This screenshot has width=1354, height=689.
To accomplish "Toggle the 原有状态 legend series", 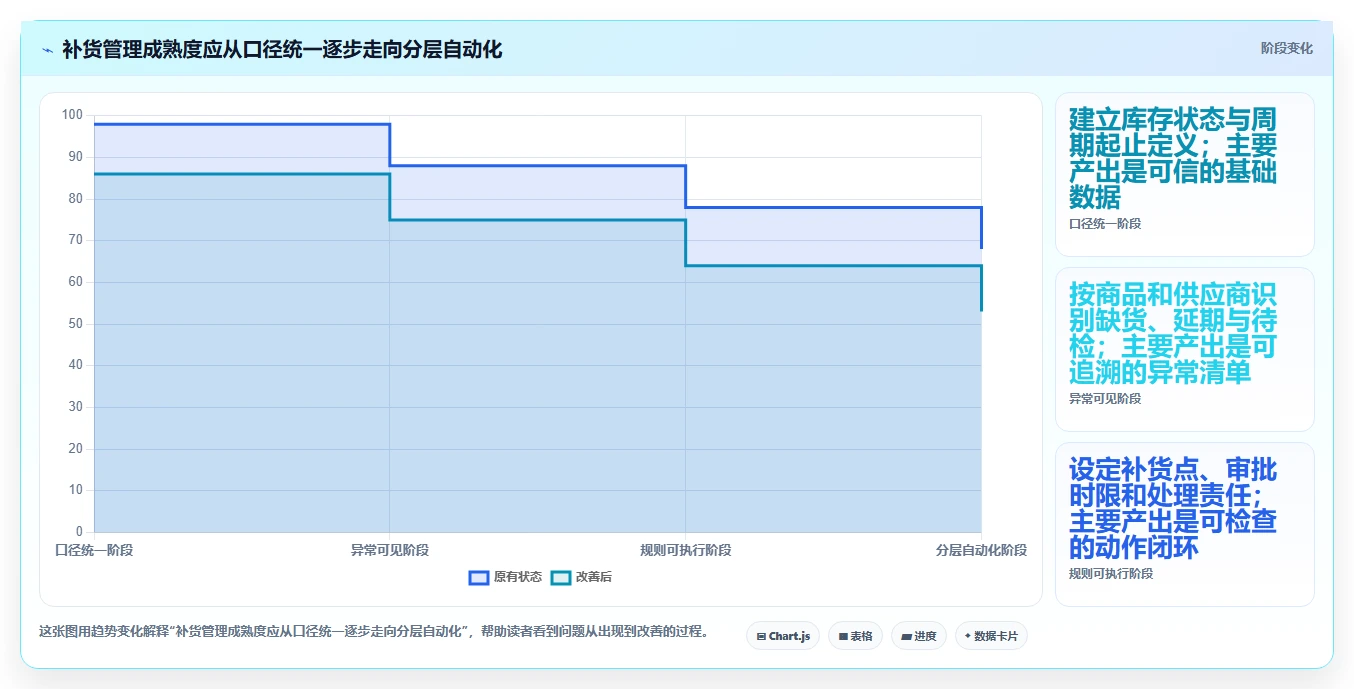I will (506, 577).
